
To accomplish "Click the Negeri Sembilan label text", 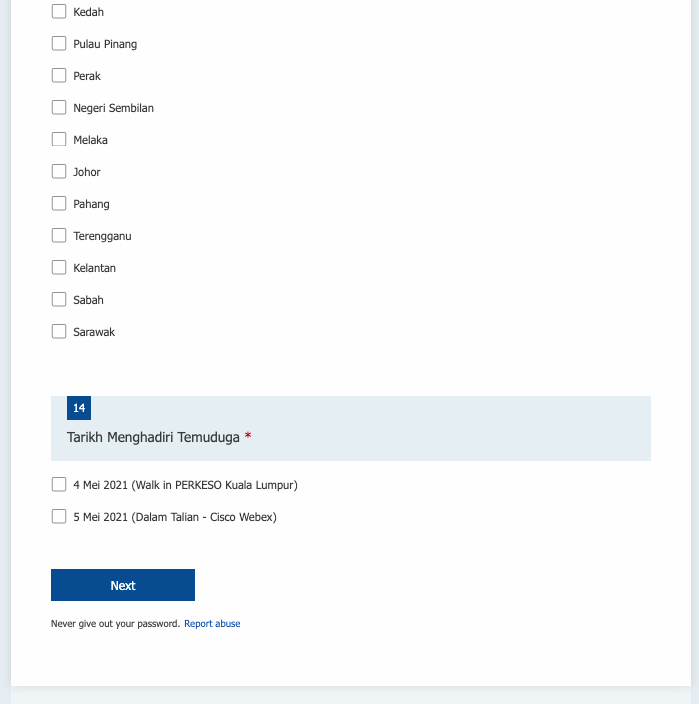I will [x=113, y=108].
